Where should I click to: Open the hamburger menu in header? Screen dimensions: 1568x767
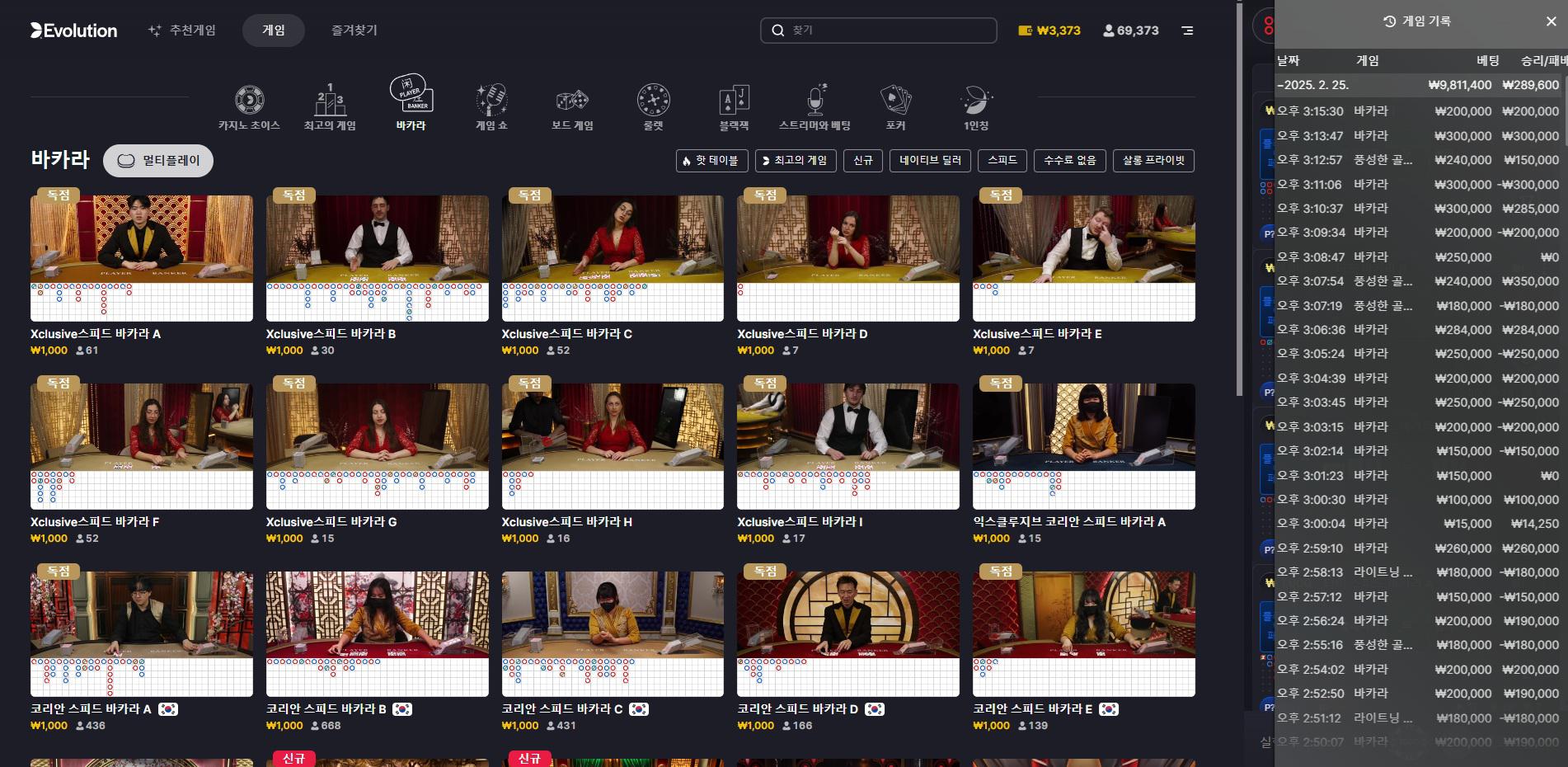coord(1187,31)
